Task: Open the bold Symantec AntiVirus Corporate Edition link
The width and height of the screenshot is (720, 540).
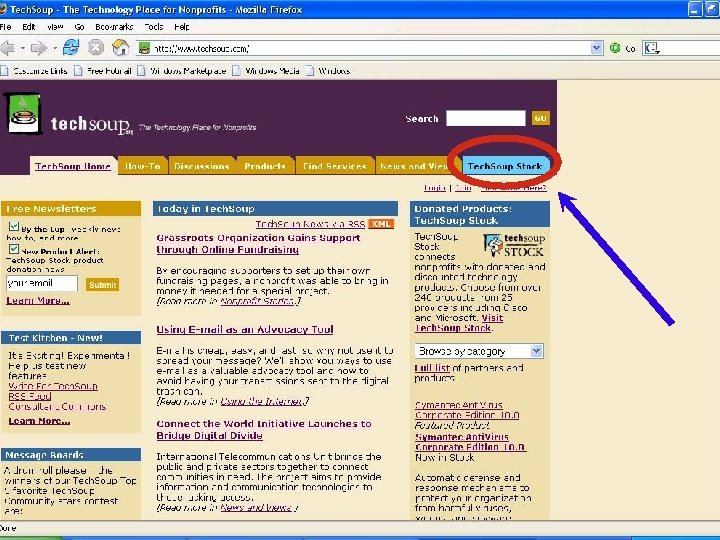Action: pos(471,442)
